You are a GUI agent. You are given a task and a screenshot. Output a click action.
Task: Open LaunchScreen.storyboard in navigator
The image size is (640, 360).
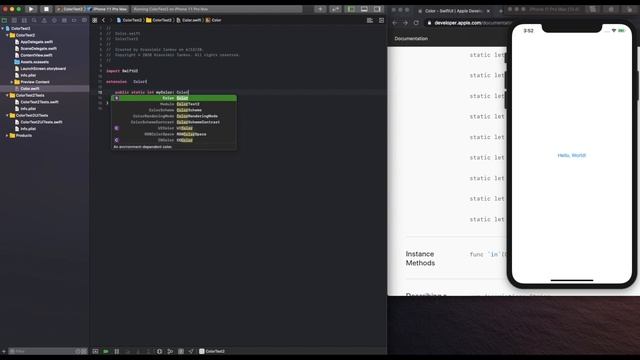43,69
